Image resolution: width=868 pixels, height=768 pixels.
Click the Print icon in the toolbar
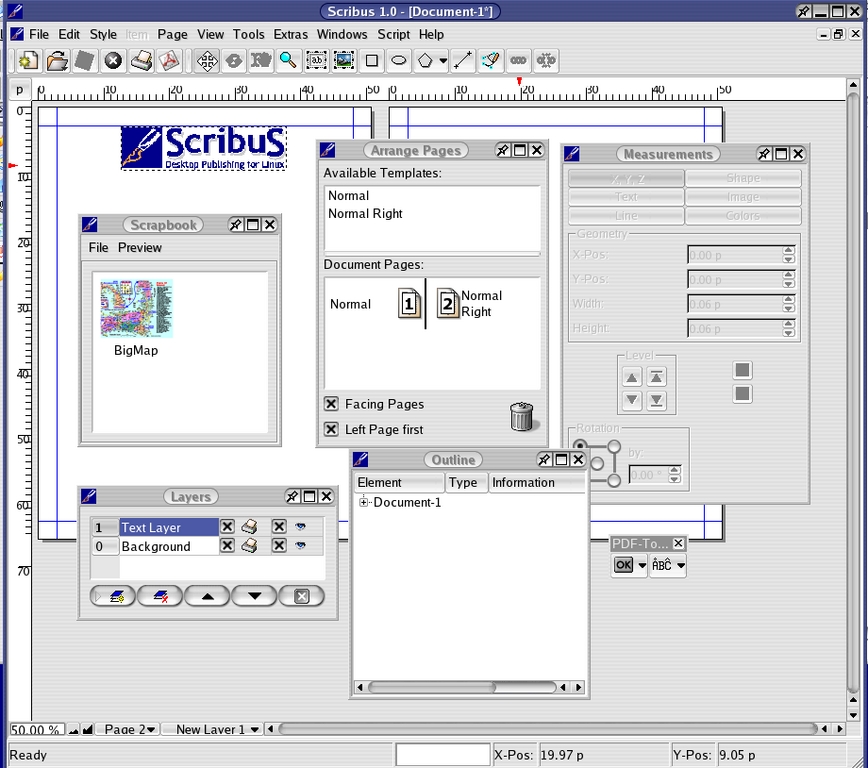pyautogui.click(x=142, y=61)
